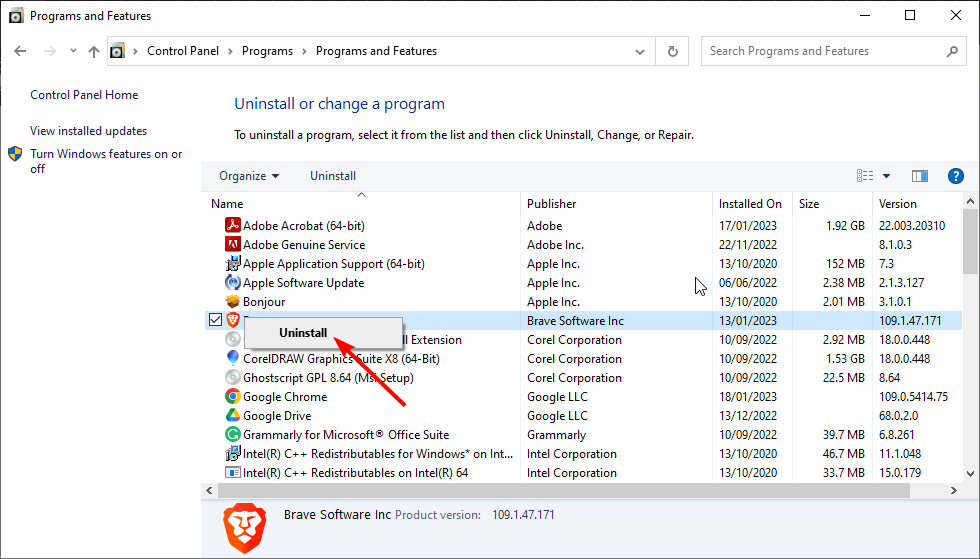Click the Grammarly publisher cell

(x=556, y=435)
